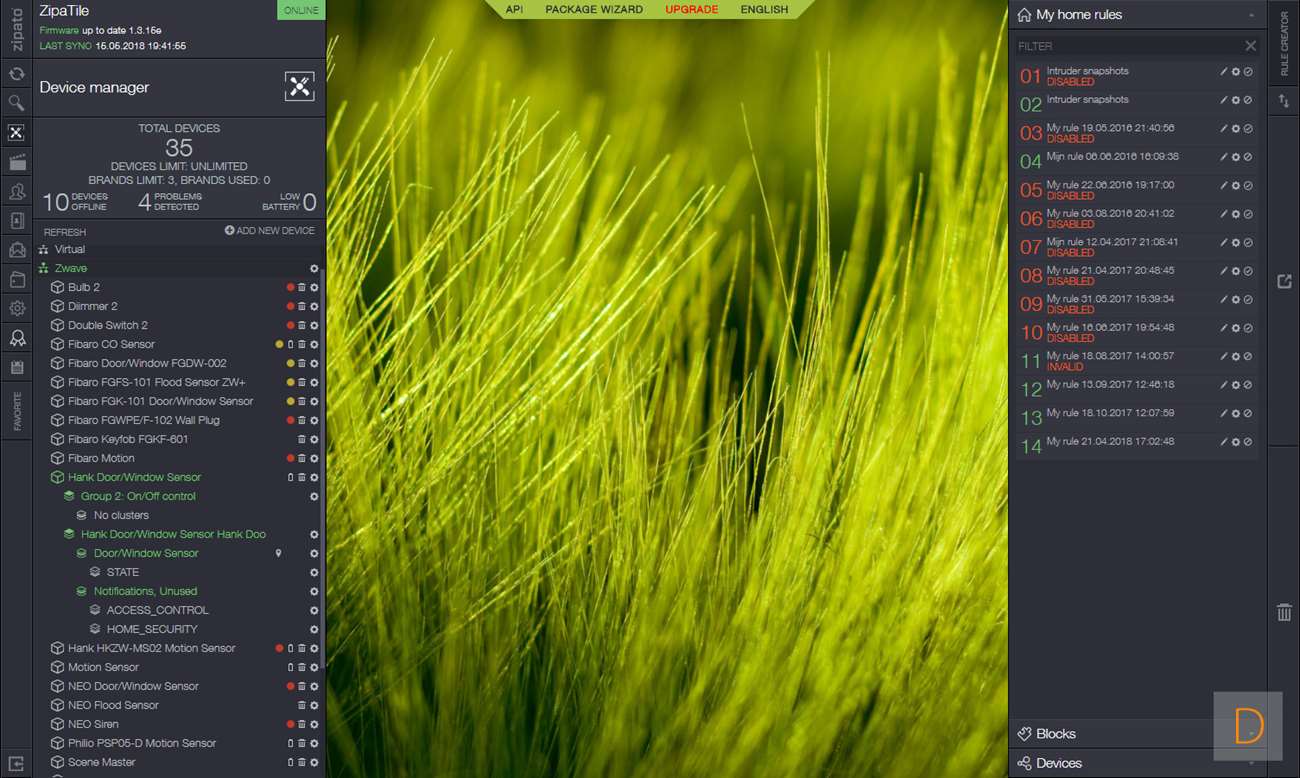The height and width of the screenshot is (778, 1300).
Task: Open rule "My rule 21.04.2018 17:02:48"
Action: coord(1110,442)
